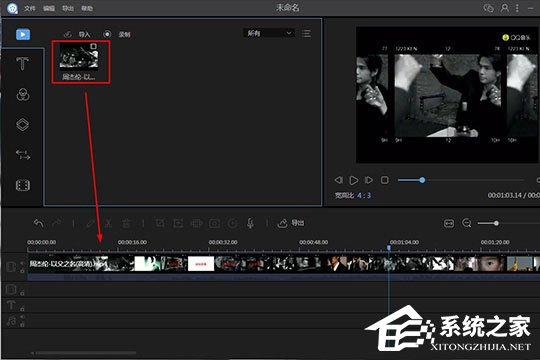
Task: Open the three-dot more options menu
Action: pos(517,8)
